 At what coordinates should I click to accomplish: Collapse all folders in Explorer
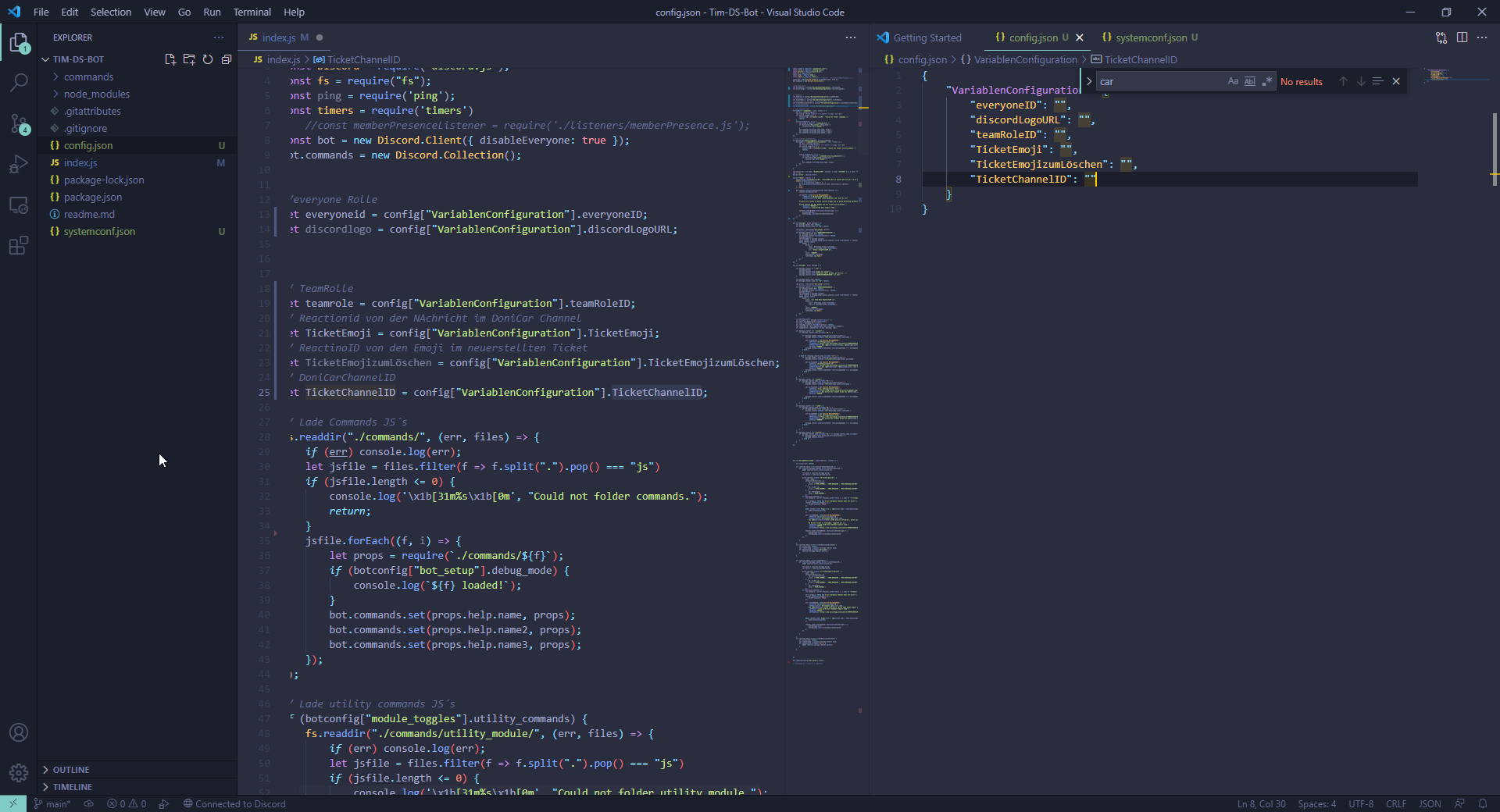point(227,59)
